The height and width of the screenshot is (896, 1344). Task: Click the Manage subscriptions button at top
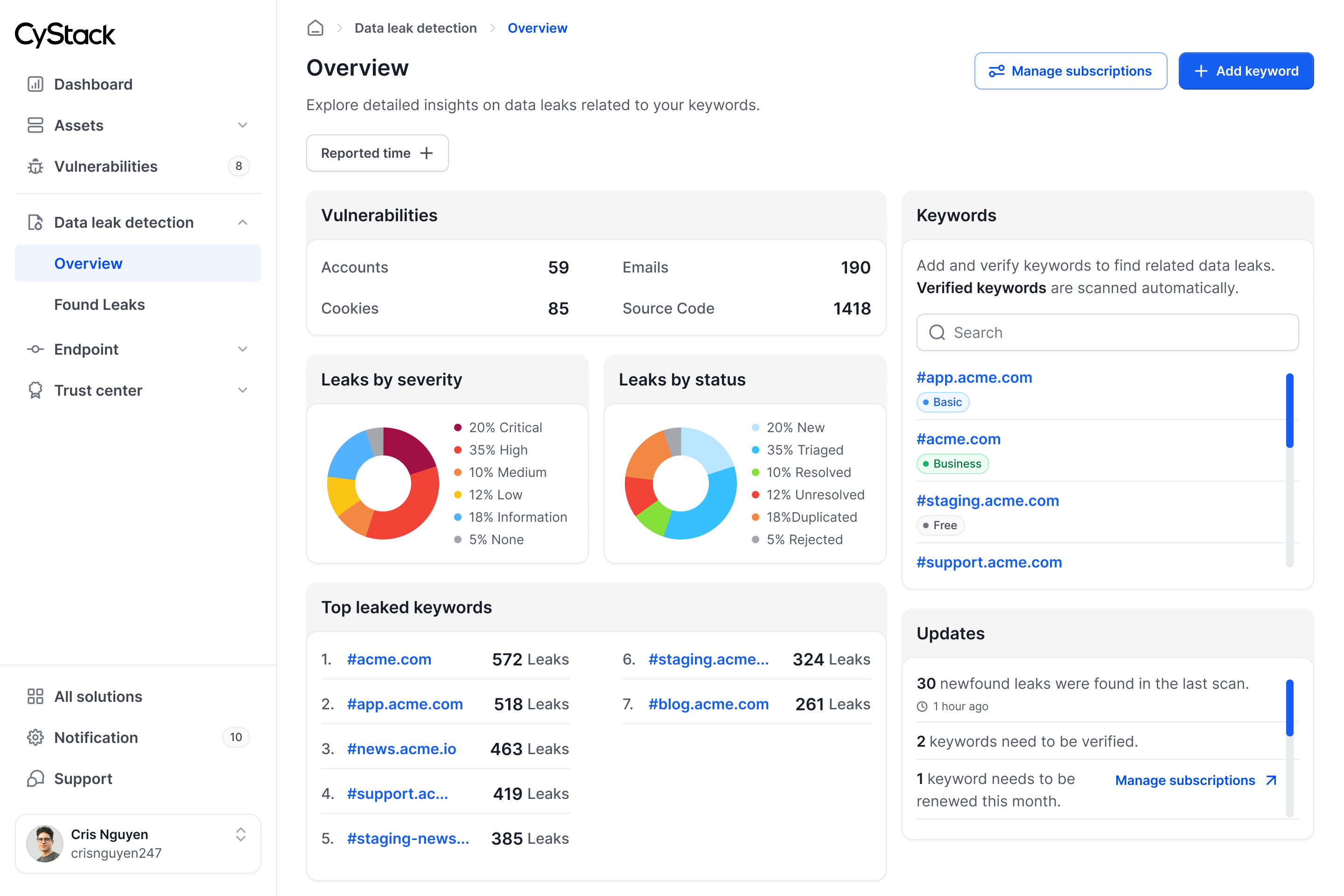[1070, 71]
